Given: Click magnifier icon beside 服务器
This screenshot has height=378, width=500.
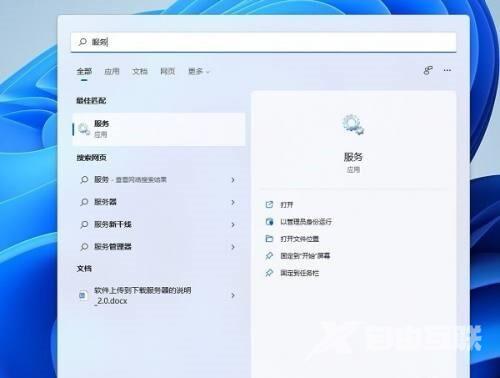Looking at the screenshot, I should [84, 202].
